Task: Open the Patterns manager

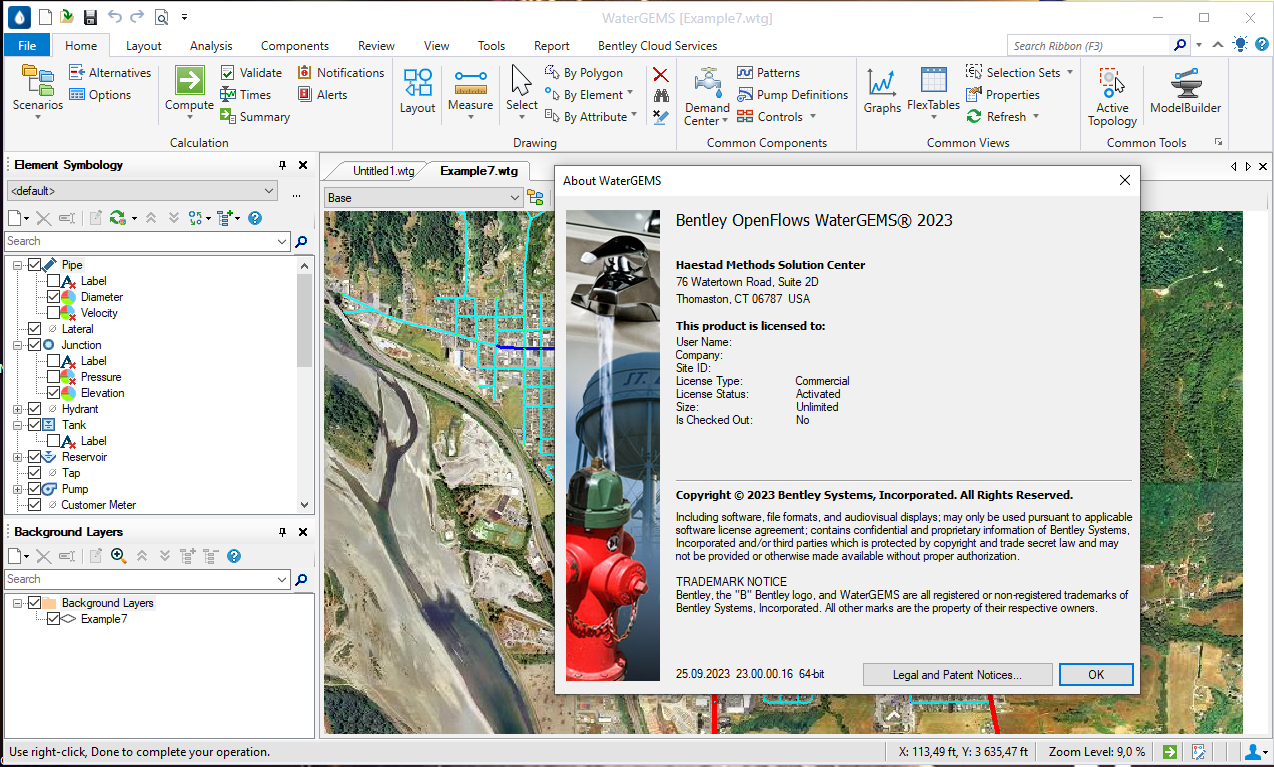Action: (x=768, y=73)
